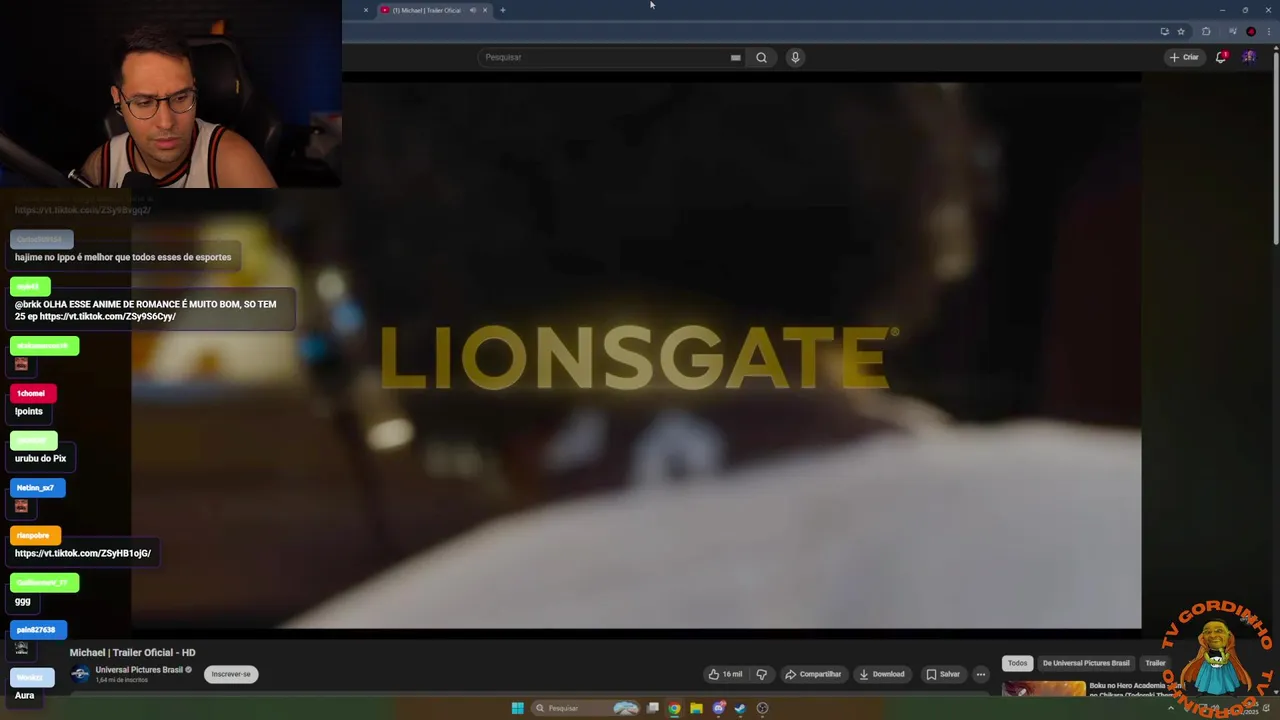Viewport: 1280px width, 720px height.
Task: Open the YouTube account avatar menu
Action: [x=1249, y=57]
